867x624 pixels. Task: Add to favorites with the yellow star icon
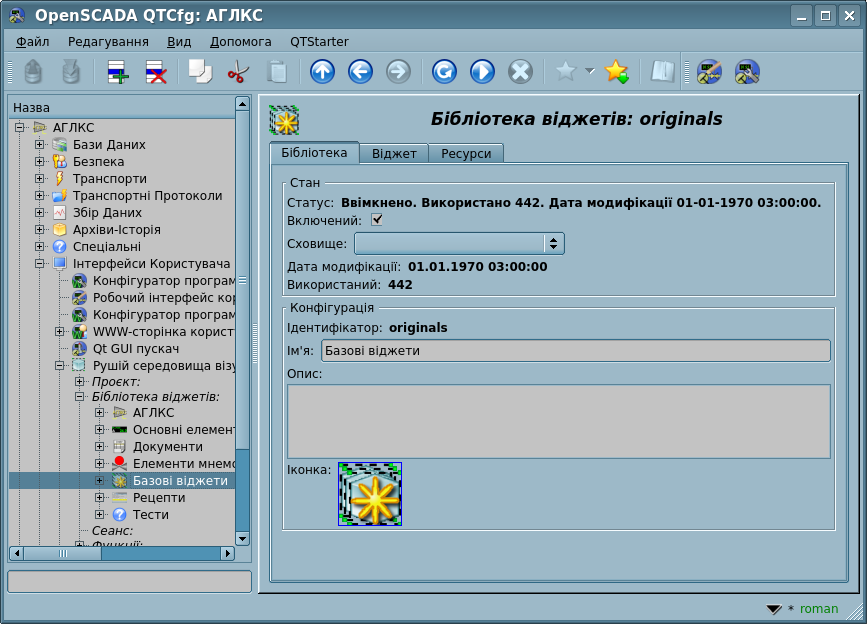[617, 72]
